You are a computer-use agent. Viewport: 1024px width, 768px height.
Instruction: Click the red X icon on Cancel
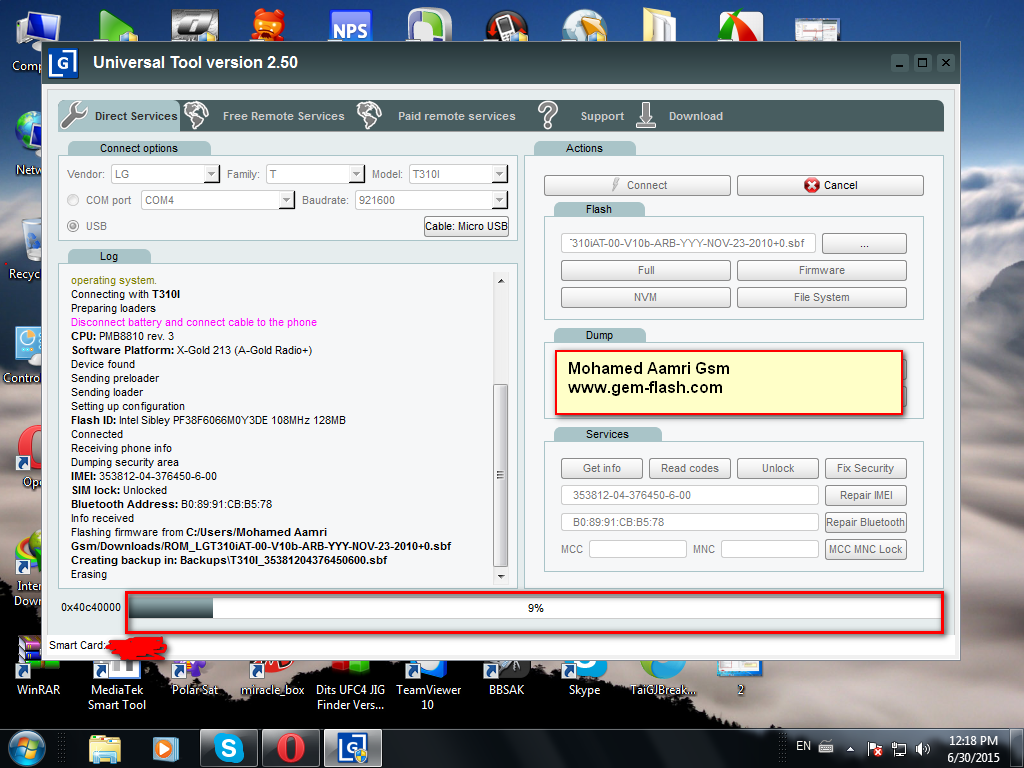tap(812, 185)
